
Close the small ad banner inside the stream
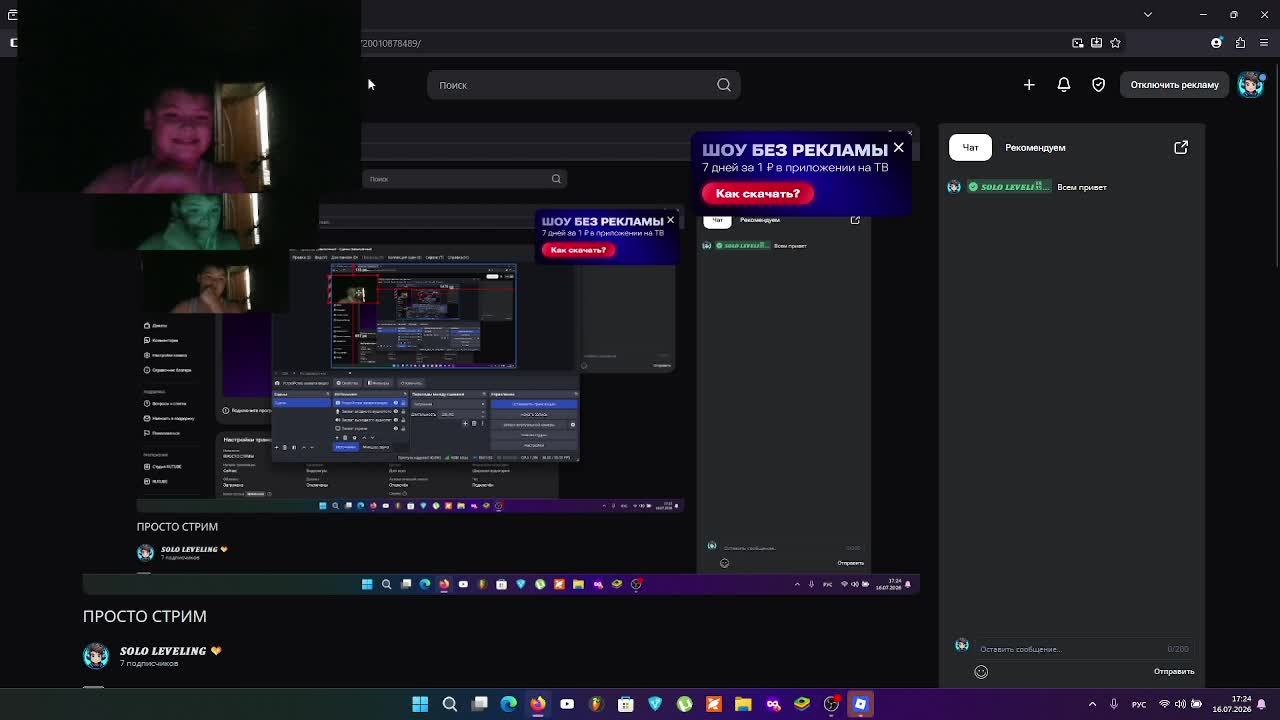(x=670, y=220)
